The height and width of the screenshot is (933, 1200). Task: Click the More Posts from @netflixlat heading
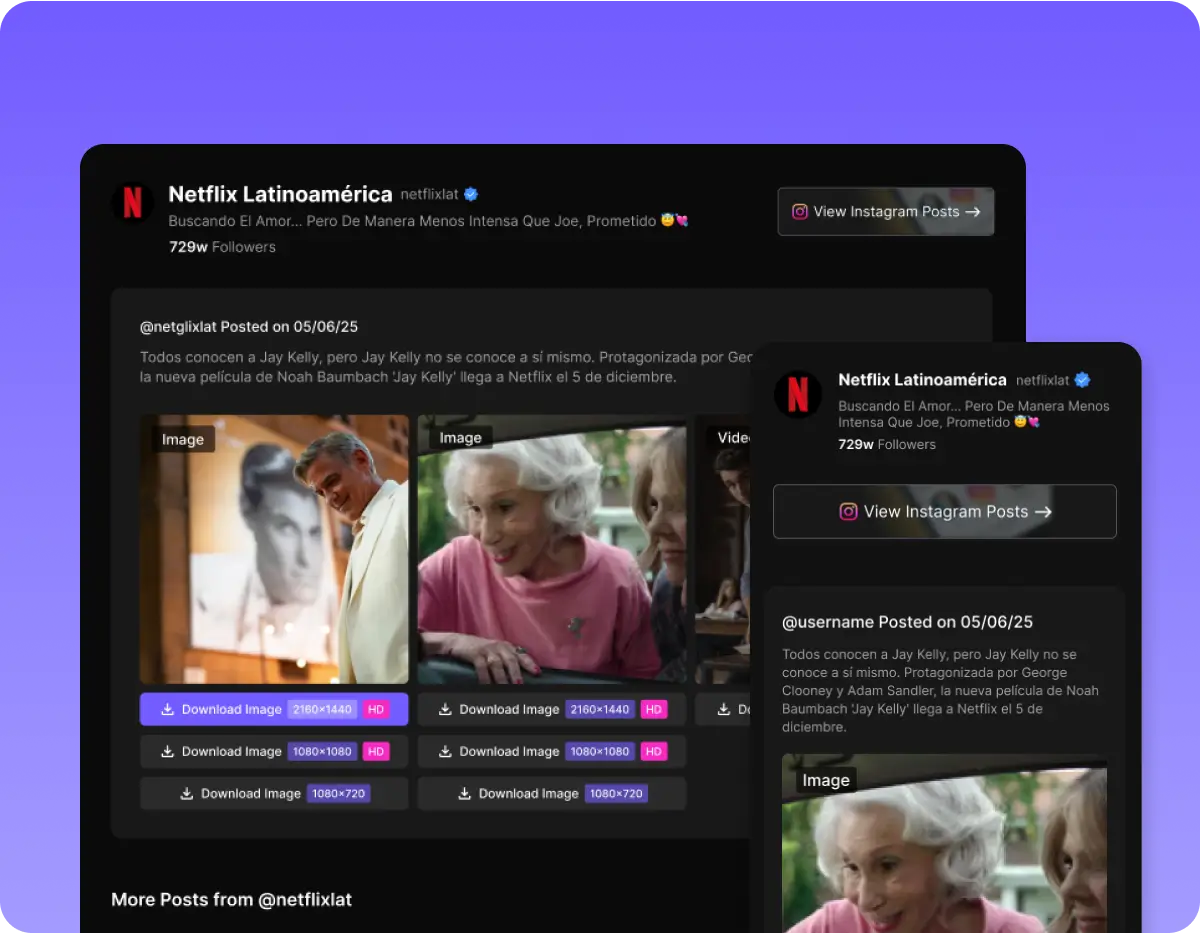coord(231,899)
